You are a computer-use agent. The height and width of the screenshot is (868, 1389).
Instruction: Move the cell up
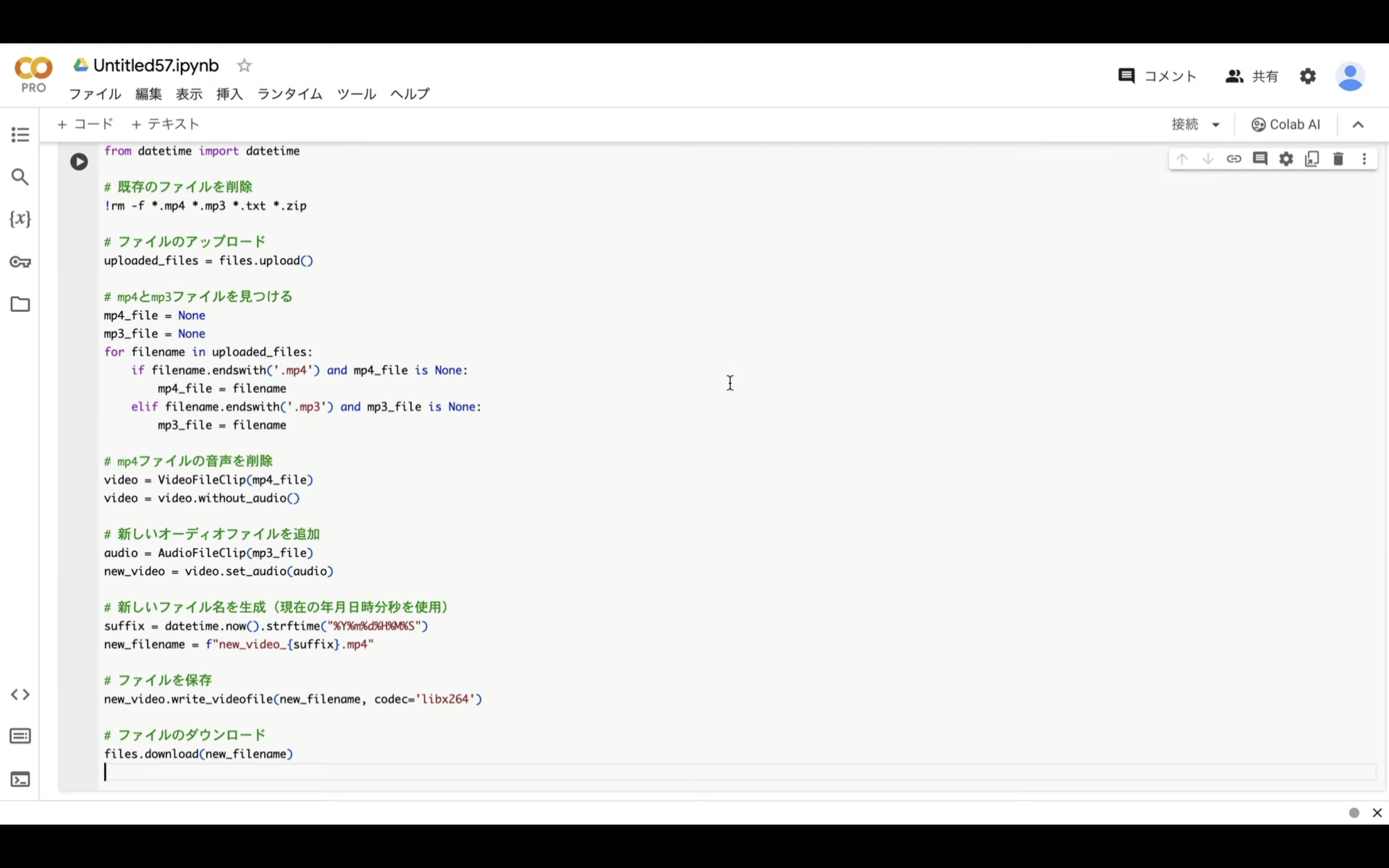tap(1182, 159)
